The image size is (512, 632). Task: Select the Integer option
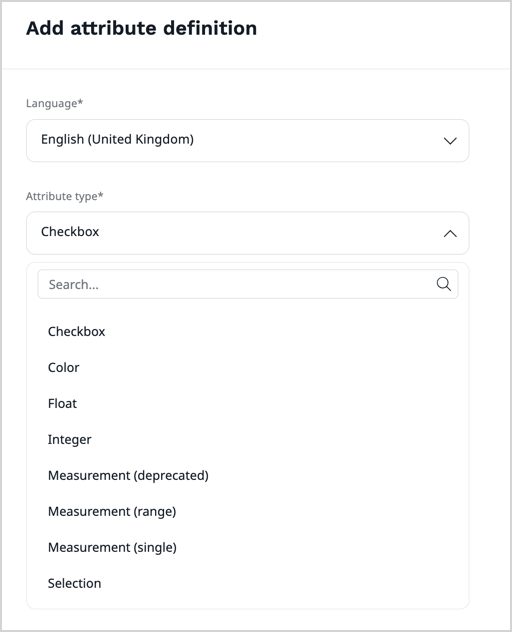248,439
